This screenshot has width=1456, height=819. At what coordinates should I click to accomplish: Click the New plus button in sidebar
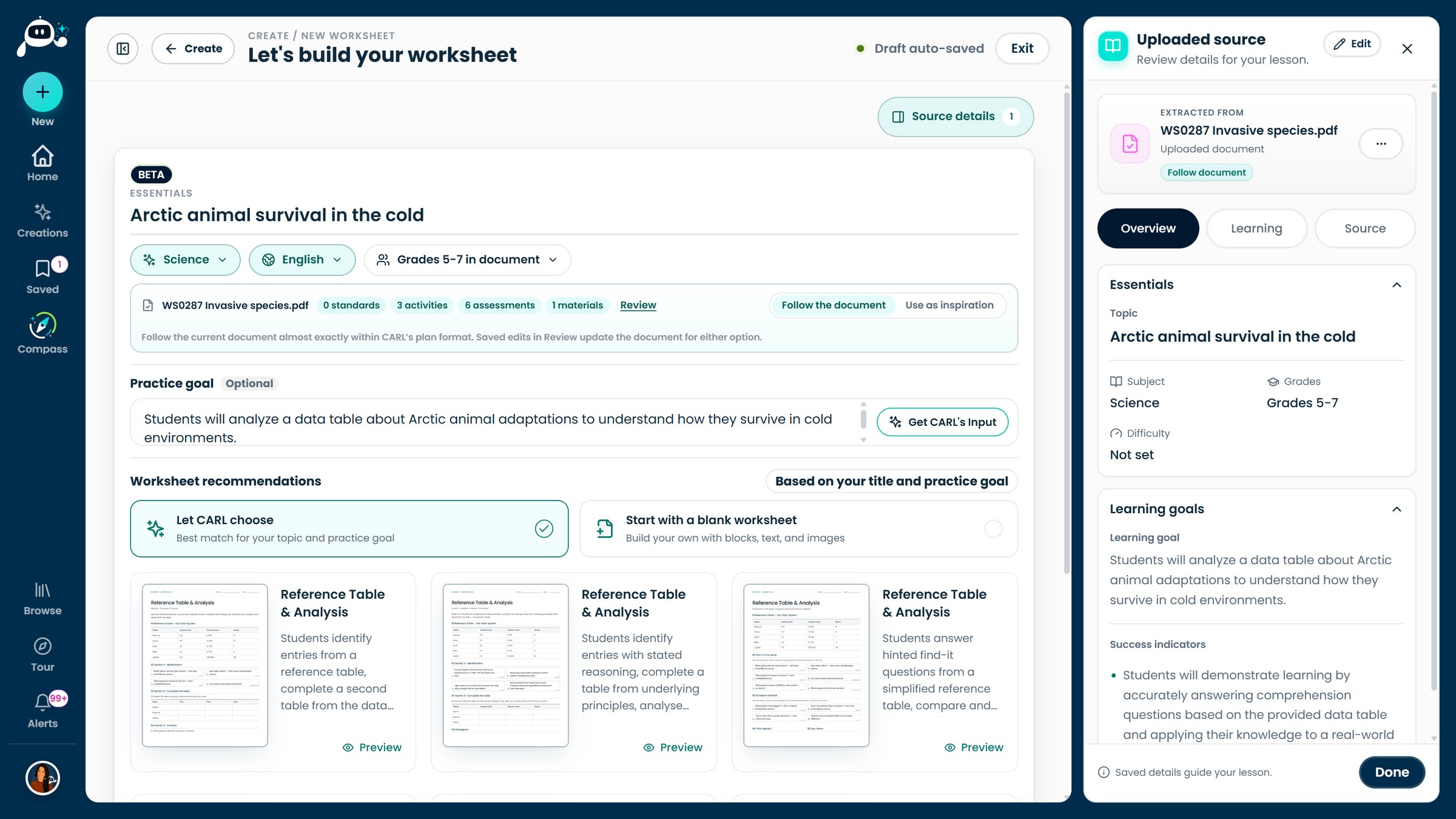tap(42, 92)
